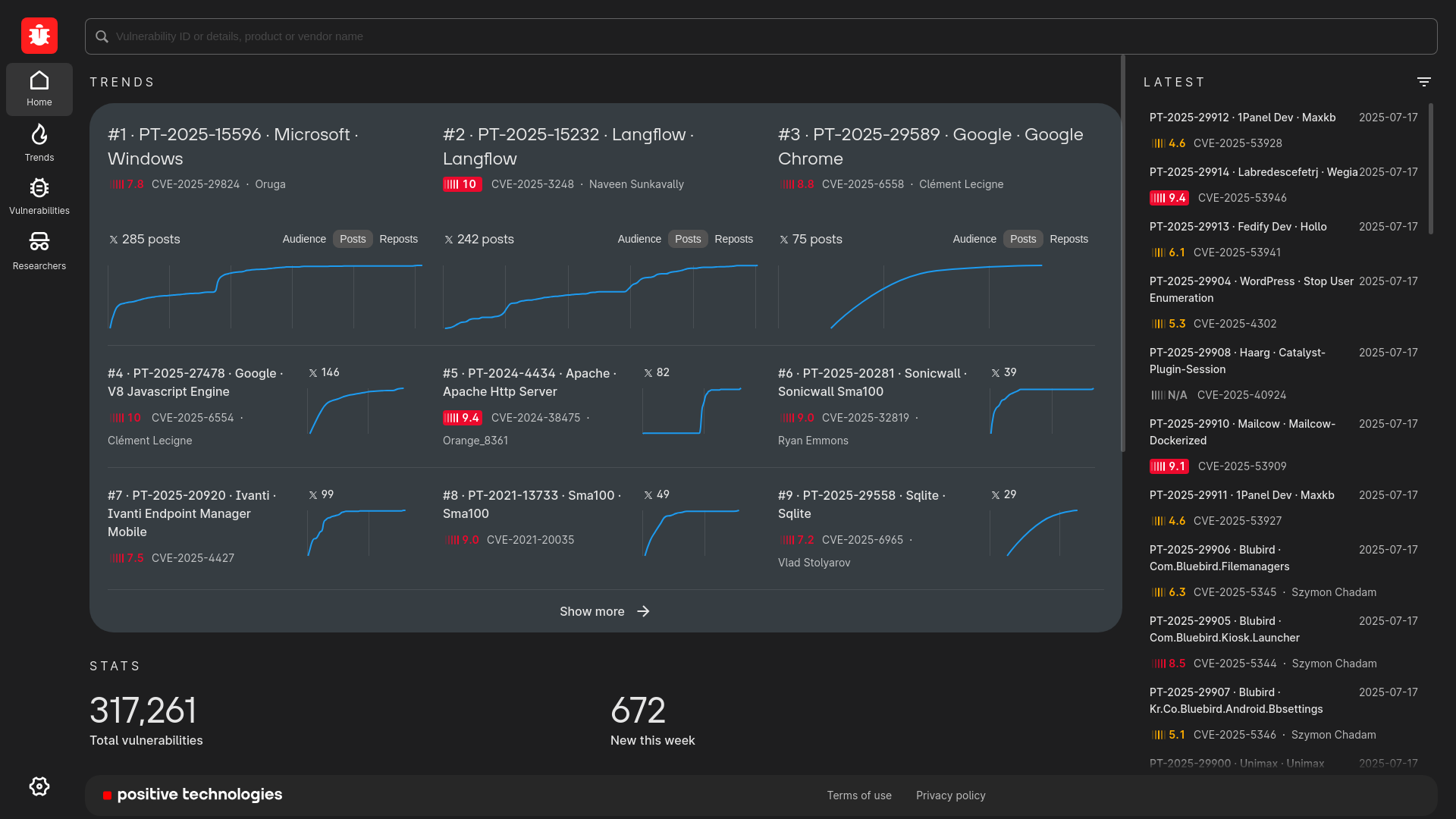Open Vulnerabilities bug icon in sidebar
This screenshot has height=819, width=1456.
click(39, 188)
